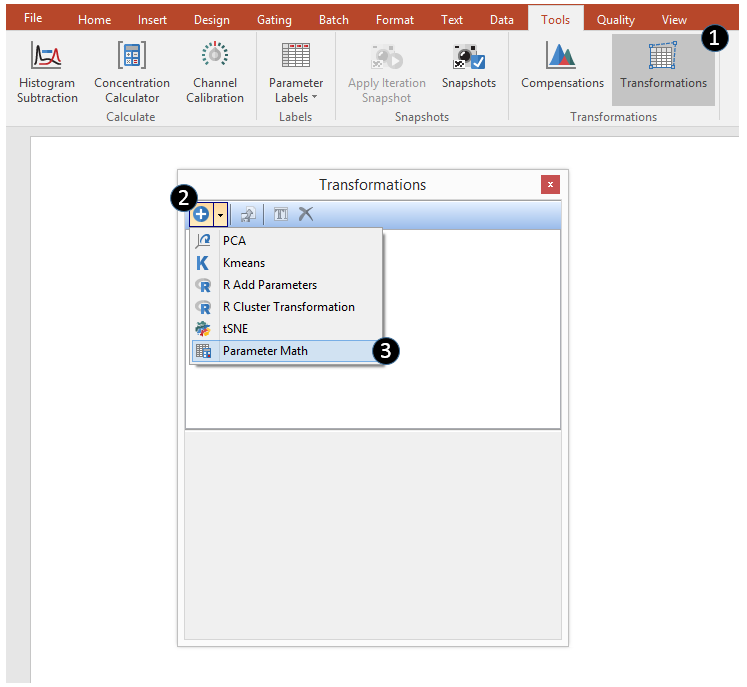The image size is (747, 687).
Task: Pick Kmeans from the transformation list
Action: click(x=244, y=263)
